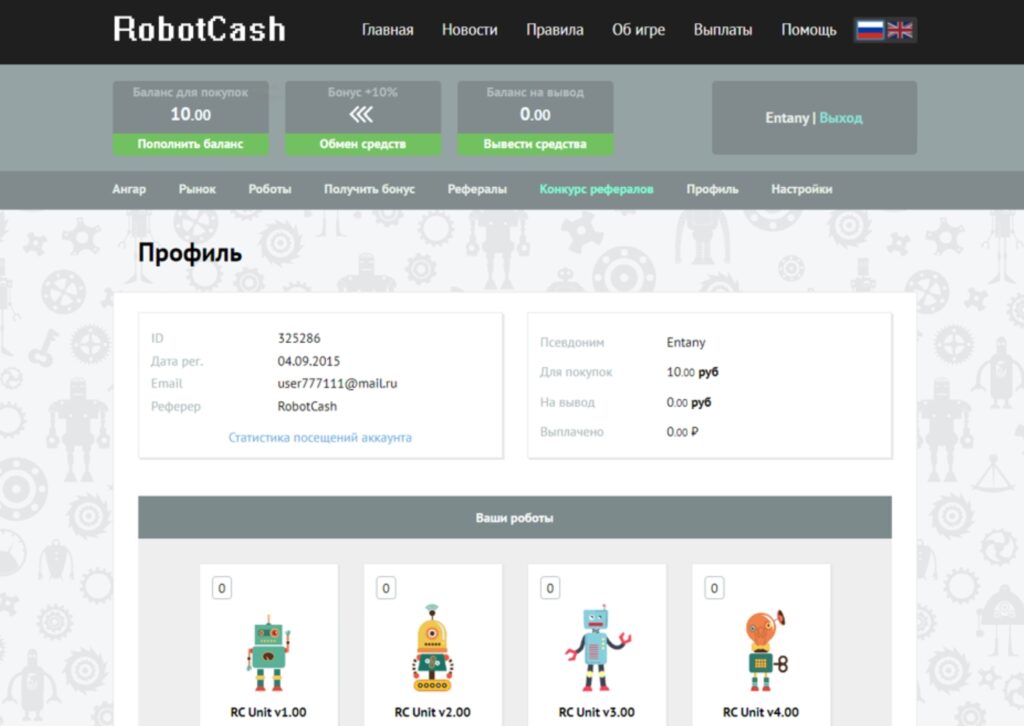Click the ID value 325286
1024x726 pixels.
pos(299,338)
